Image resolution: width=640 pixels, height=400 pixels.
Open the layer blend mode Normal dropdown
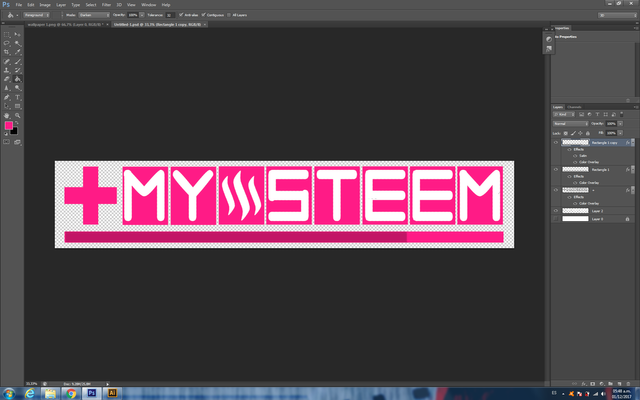(x=571, y=124)
